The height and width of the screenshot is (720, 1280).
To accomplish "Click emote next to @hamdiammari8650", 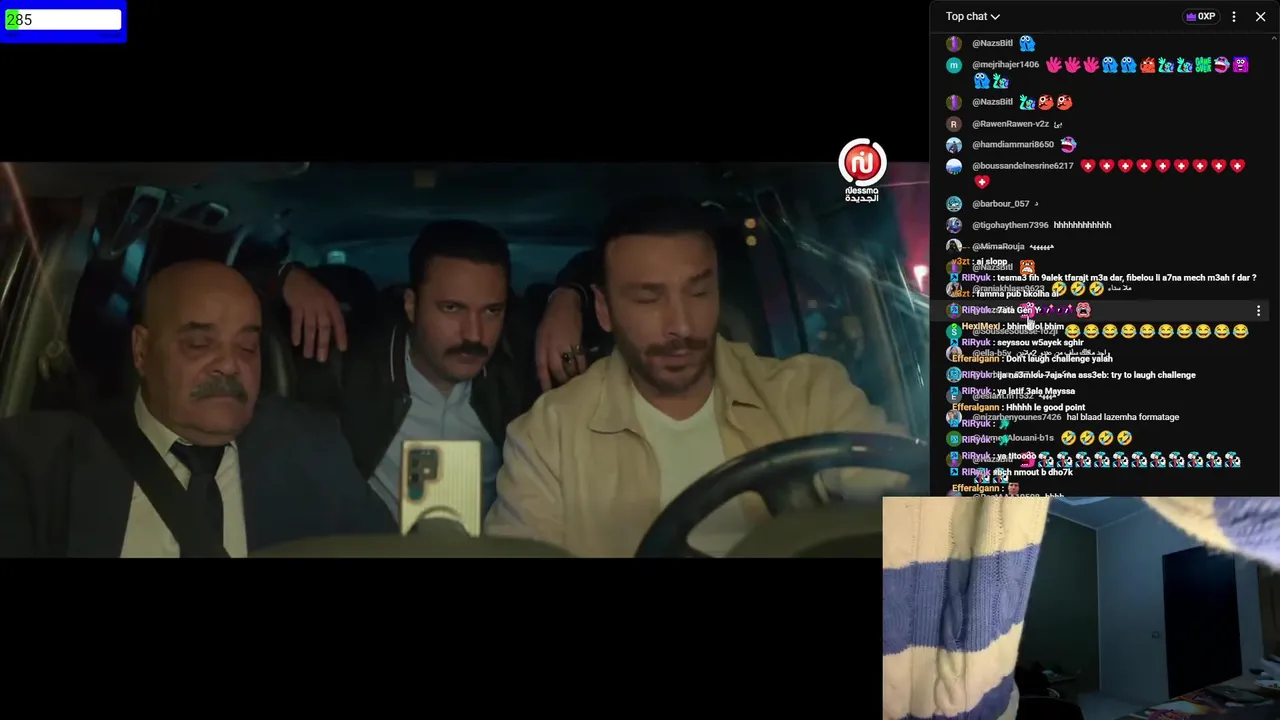I will (1068, 145).
